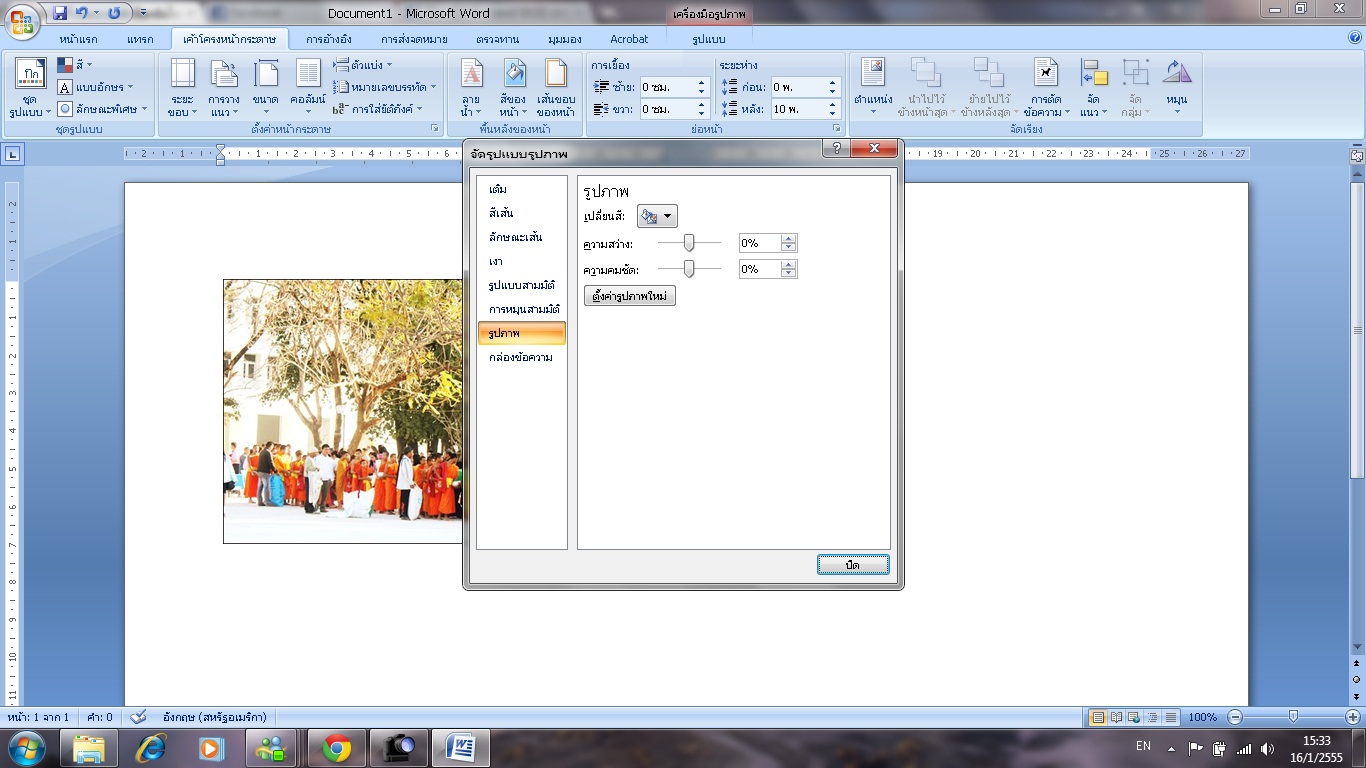Open the Page Color (สีของหน้า) menu
Image resolution: width=1366 pixels, height=768 pixels.
point(513,88)
